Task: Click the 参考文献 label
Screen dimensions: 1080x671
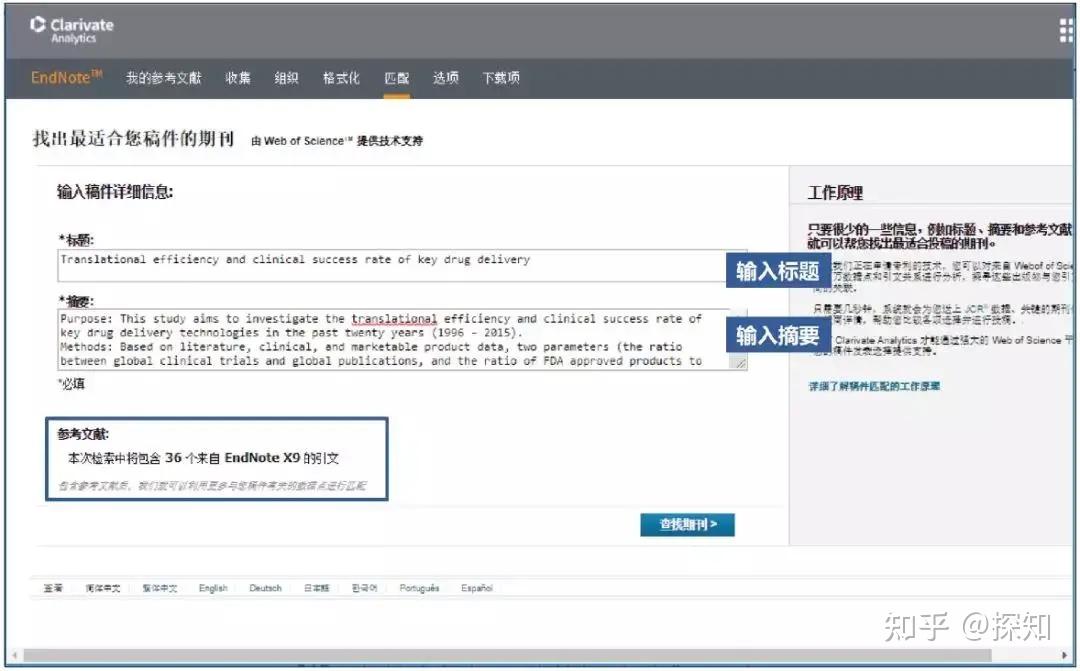Action: click(83, 434)
